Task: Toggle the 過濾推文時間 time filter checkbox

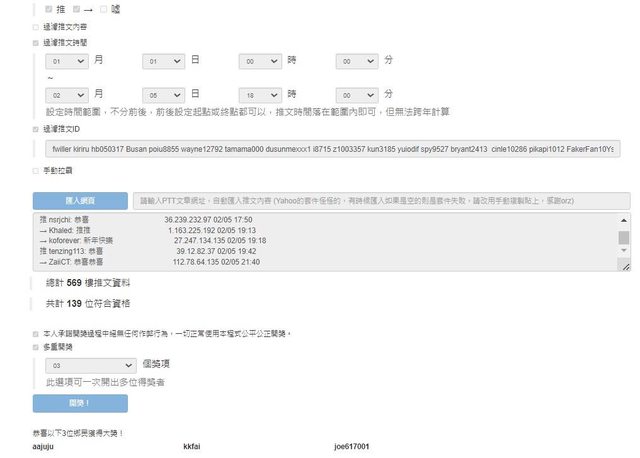Action: pyautogui.click(x=37, y=43)
